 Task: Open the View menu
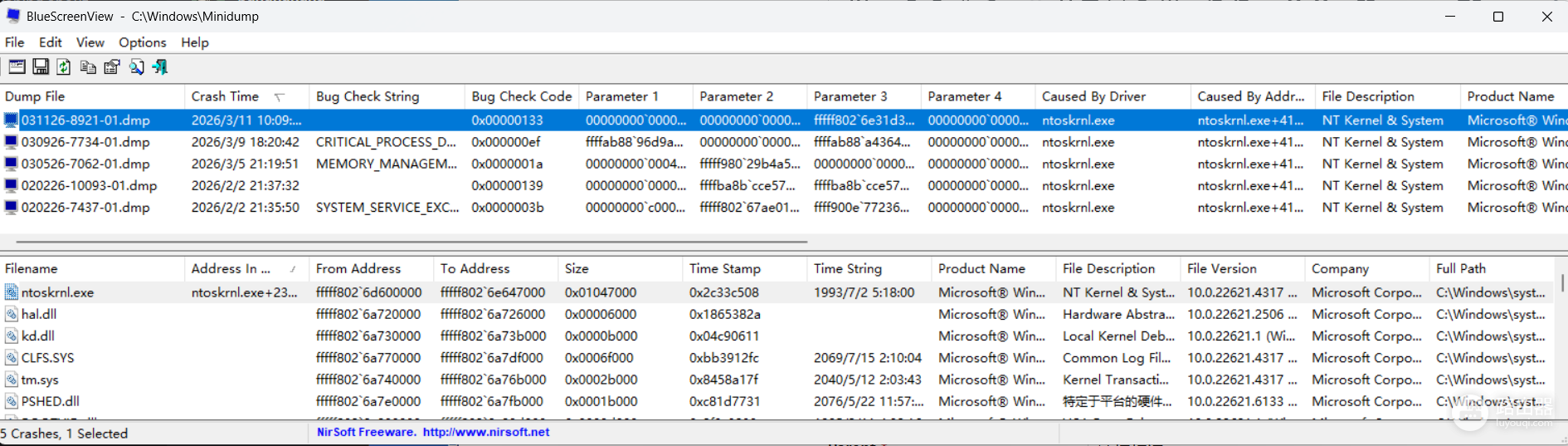pos(90,42)
